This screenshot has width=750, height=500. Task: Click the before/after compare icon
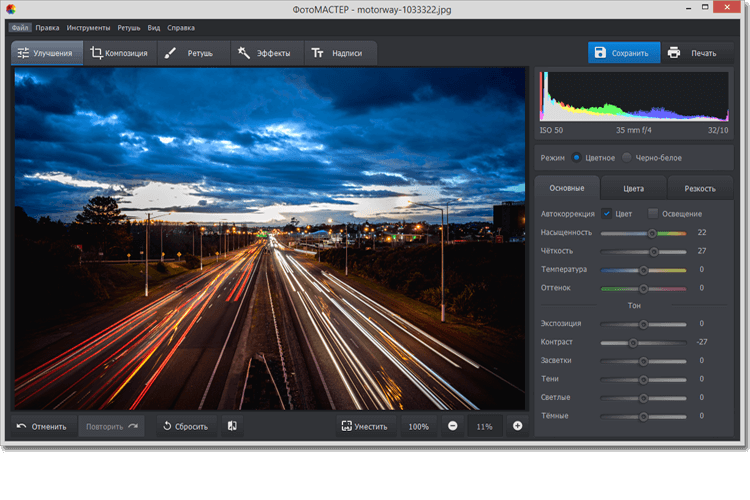coord(232,426)
